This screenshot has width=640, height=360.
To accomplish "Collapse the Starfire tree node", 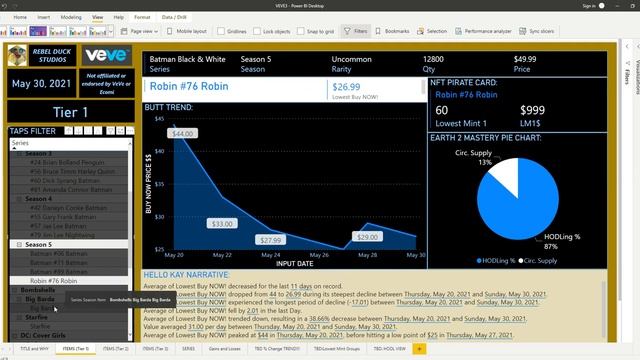I will [19, 317].
